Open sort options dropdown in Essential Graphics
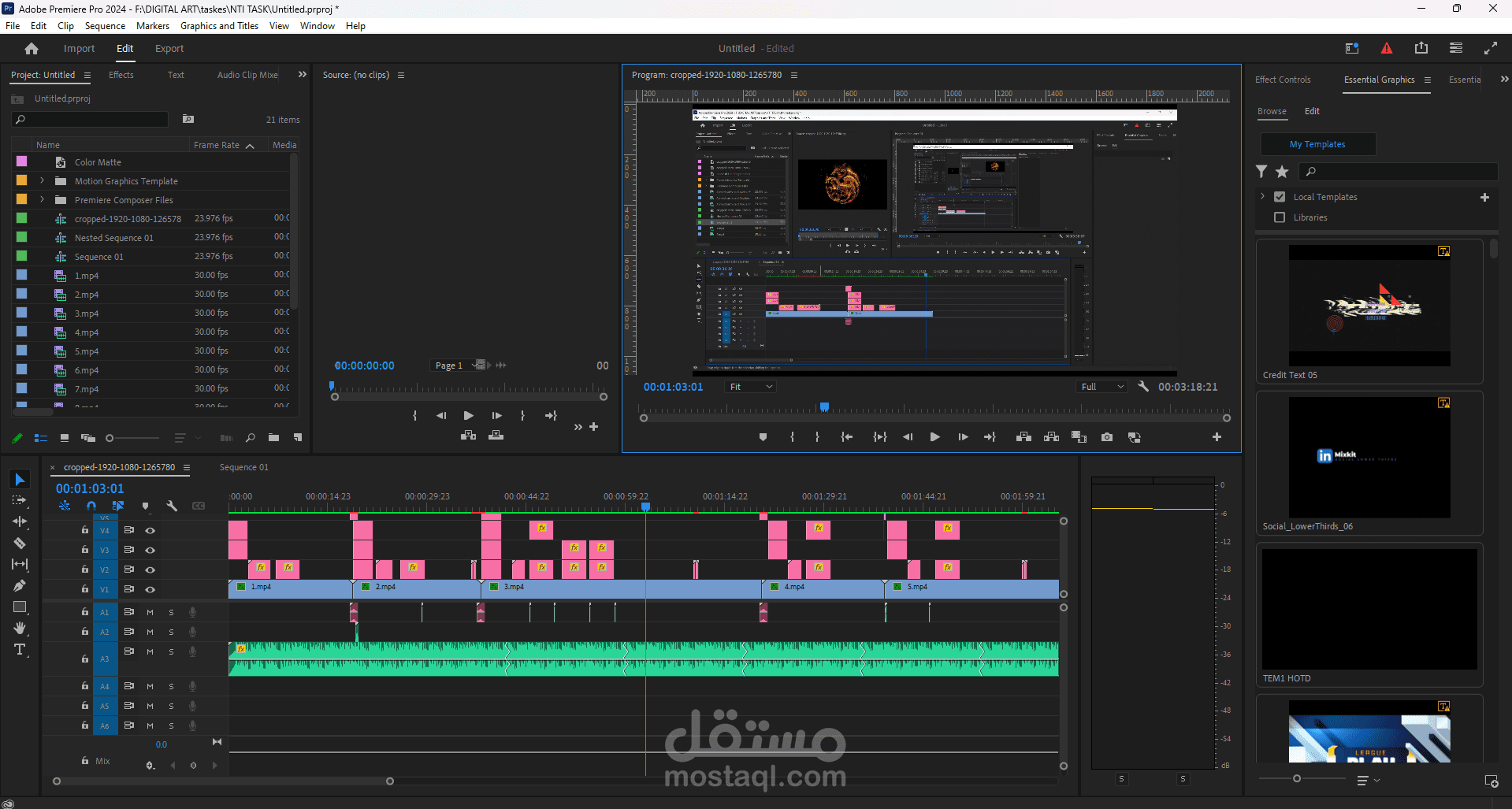The image size is (1512, 809). coord(1367,780)
